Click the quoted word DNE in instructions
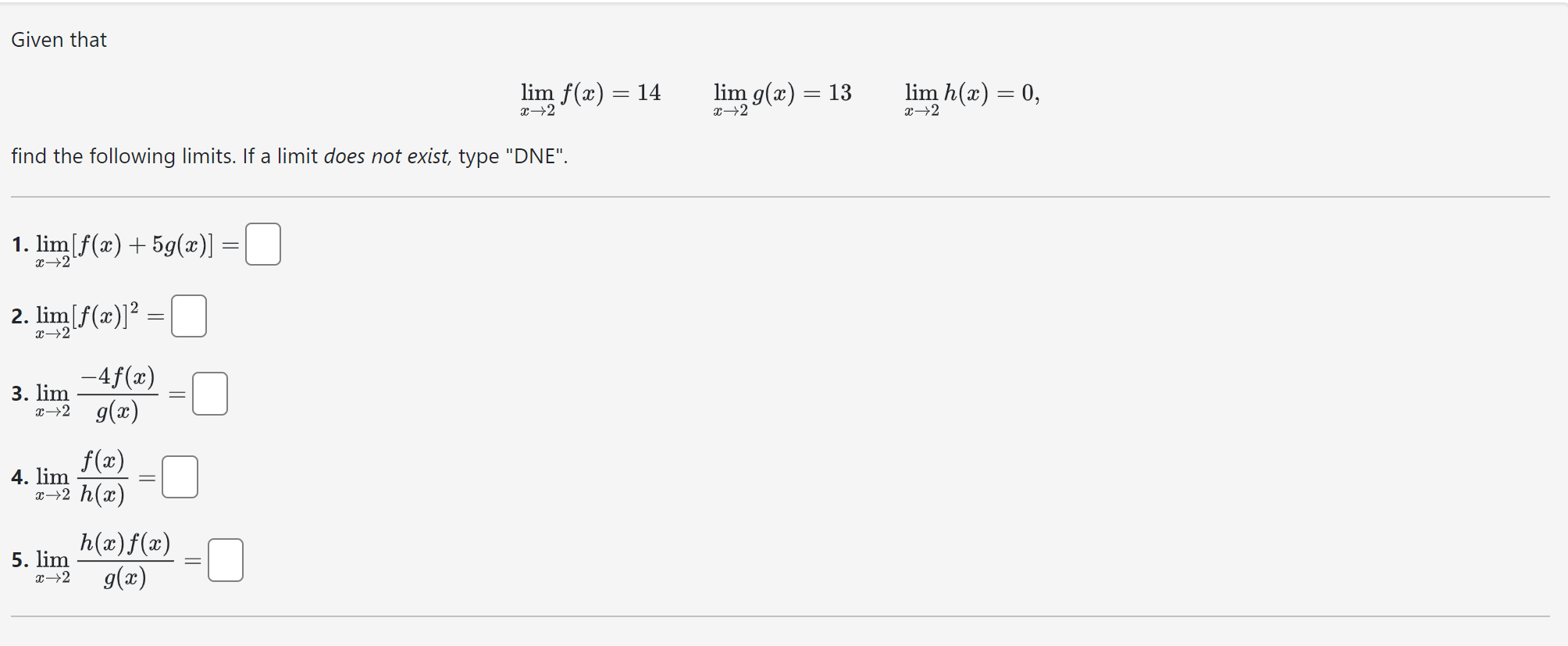The height and width of the screenshot is (646, 1568). (538, 156)
